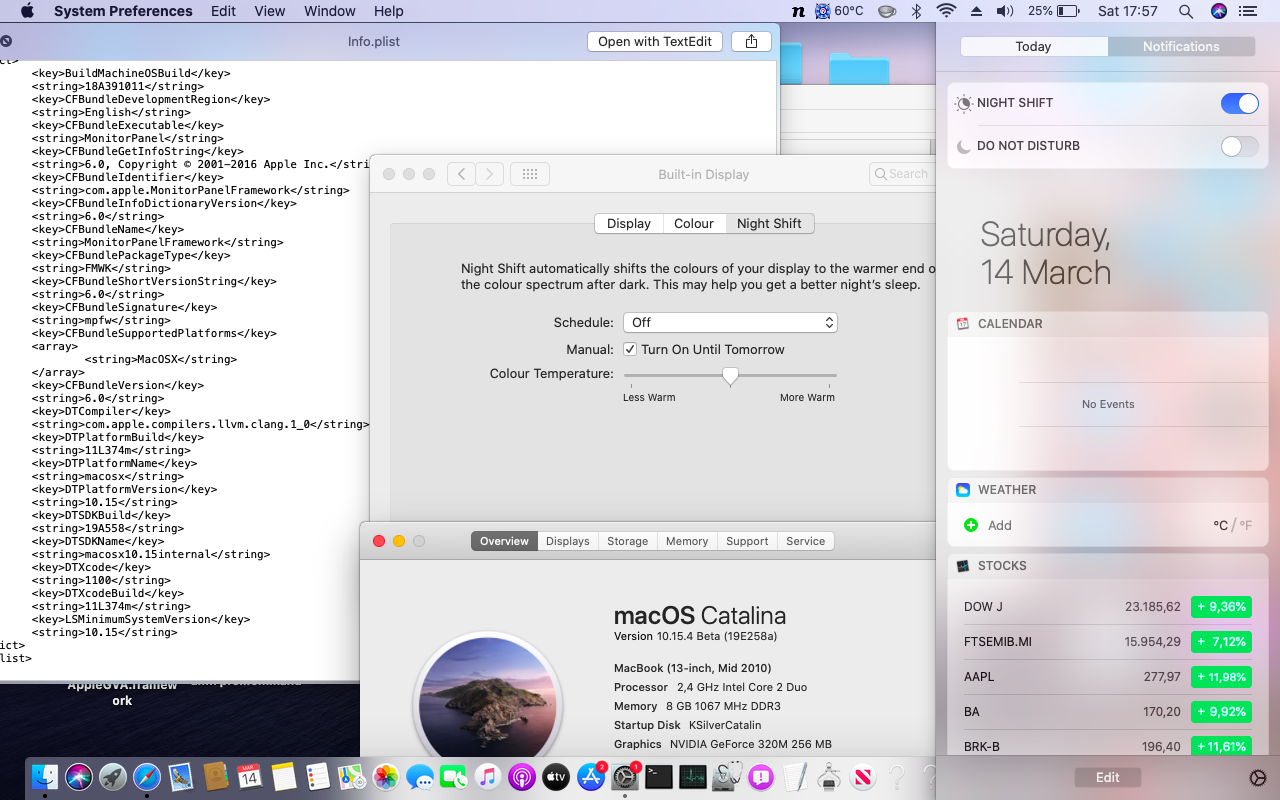Open Activity Monitor in Dock
This screenshot has width=1280, height=800.
(693, 777)
